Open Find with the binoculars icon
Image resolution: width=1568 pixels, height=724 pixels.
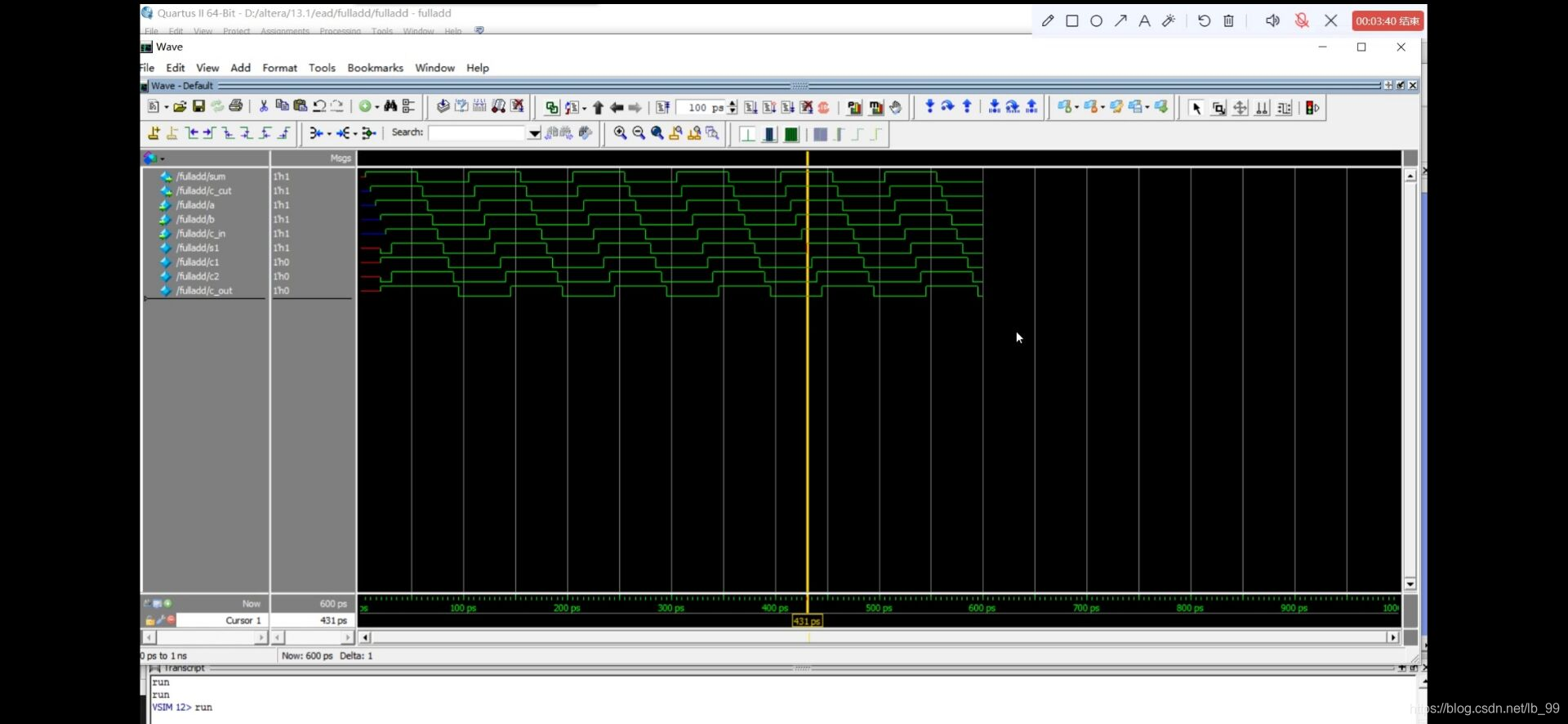click(x=390, y=107)
